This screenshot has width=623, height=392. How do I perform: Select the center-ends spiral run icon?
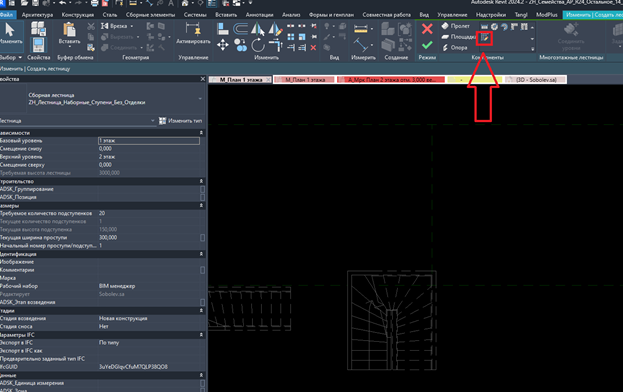[x=504, y=27]
